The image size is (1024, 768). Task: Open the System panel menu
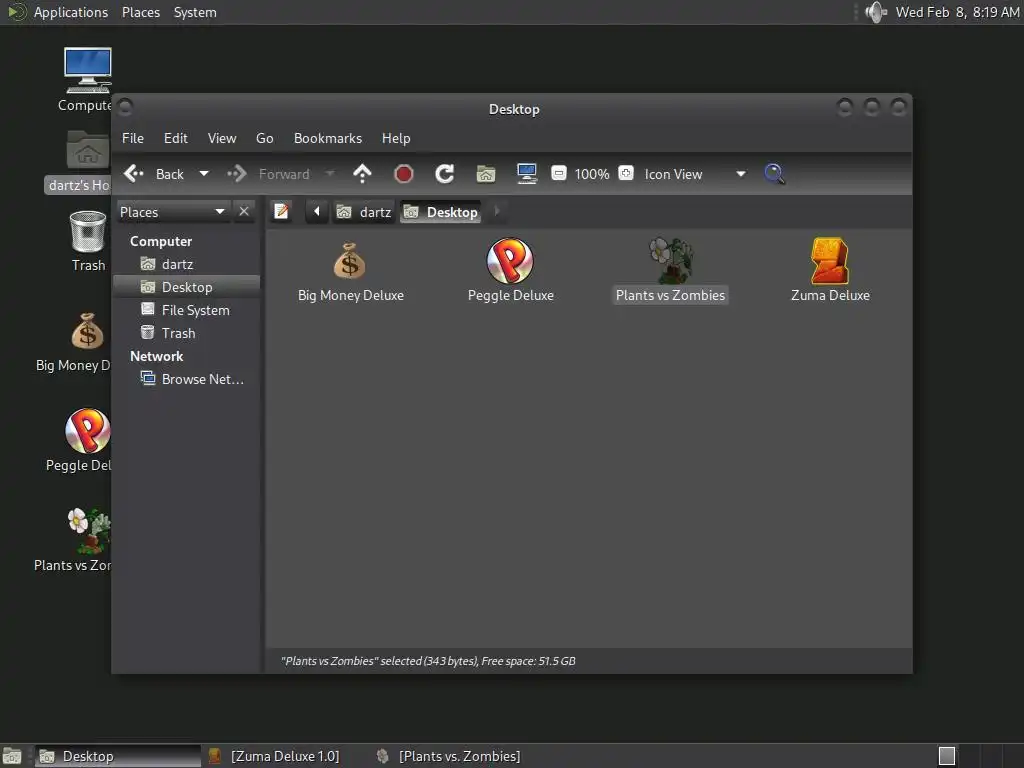coord(195,12)
